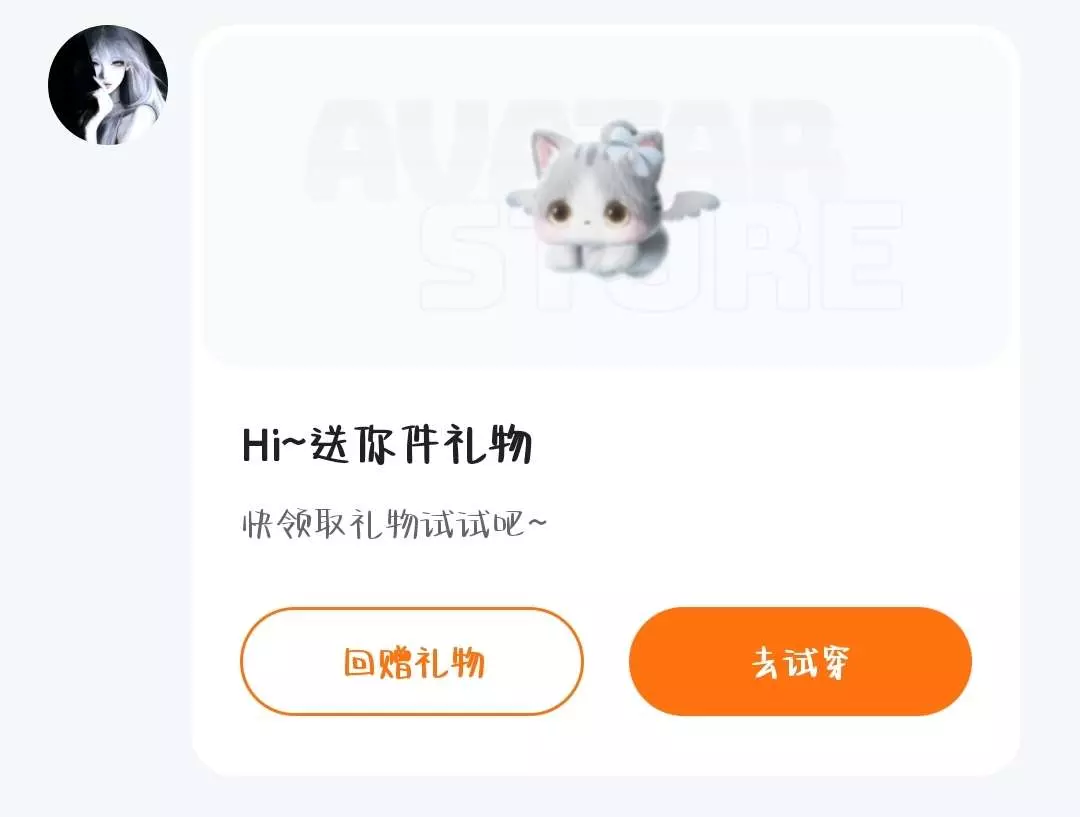Click the 快领取礼物试试吧~ subtitle text
The width and height of the screenshot is (1080, 817).
coord(395,524)
